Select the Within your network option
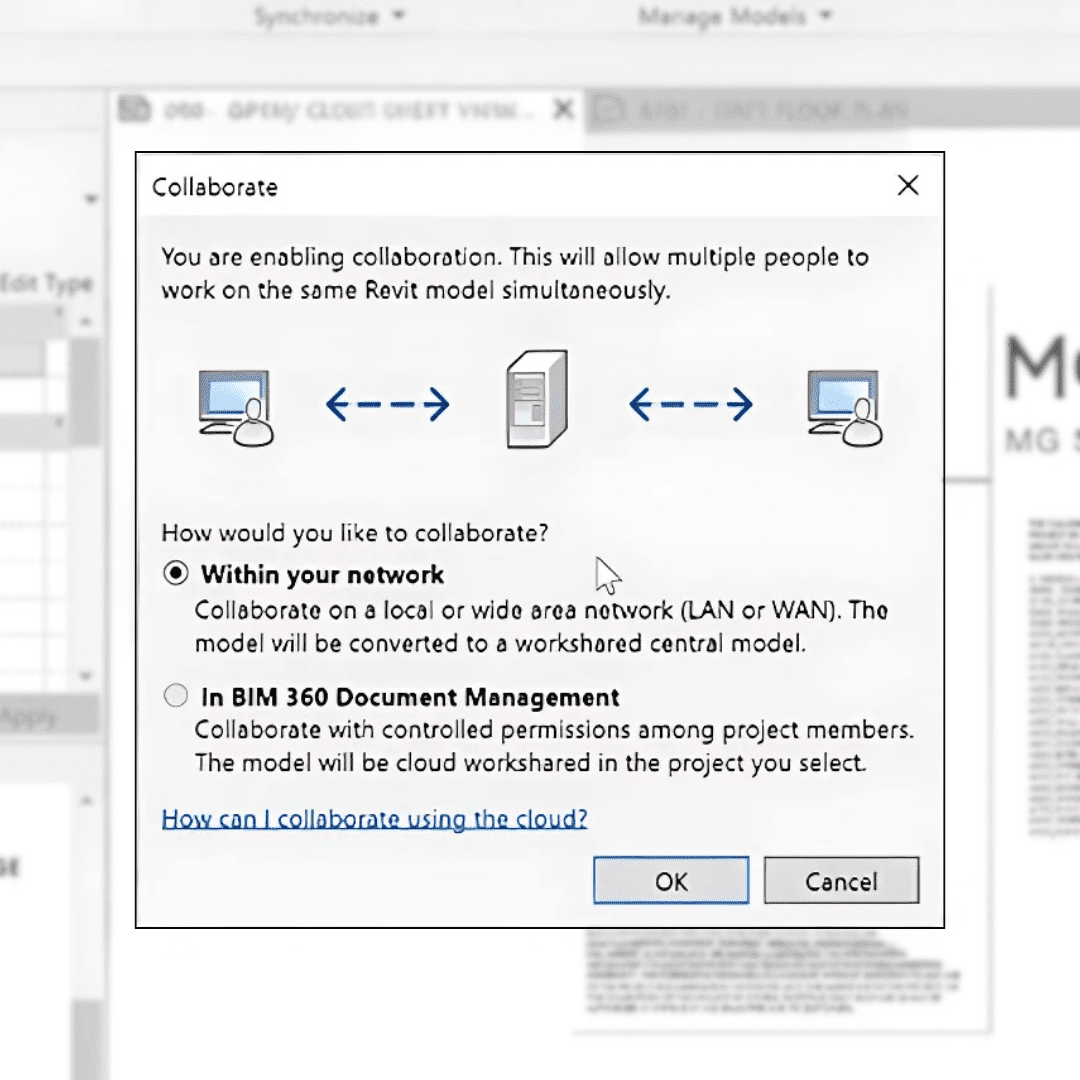 coord(176,574)
